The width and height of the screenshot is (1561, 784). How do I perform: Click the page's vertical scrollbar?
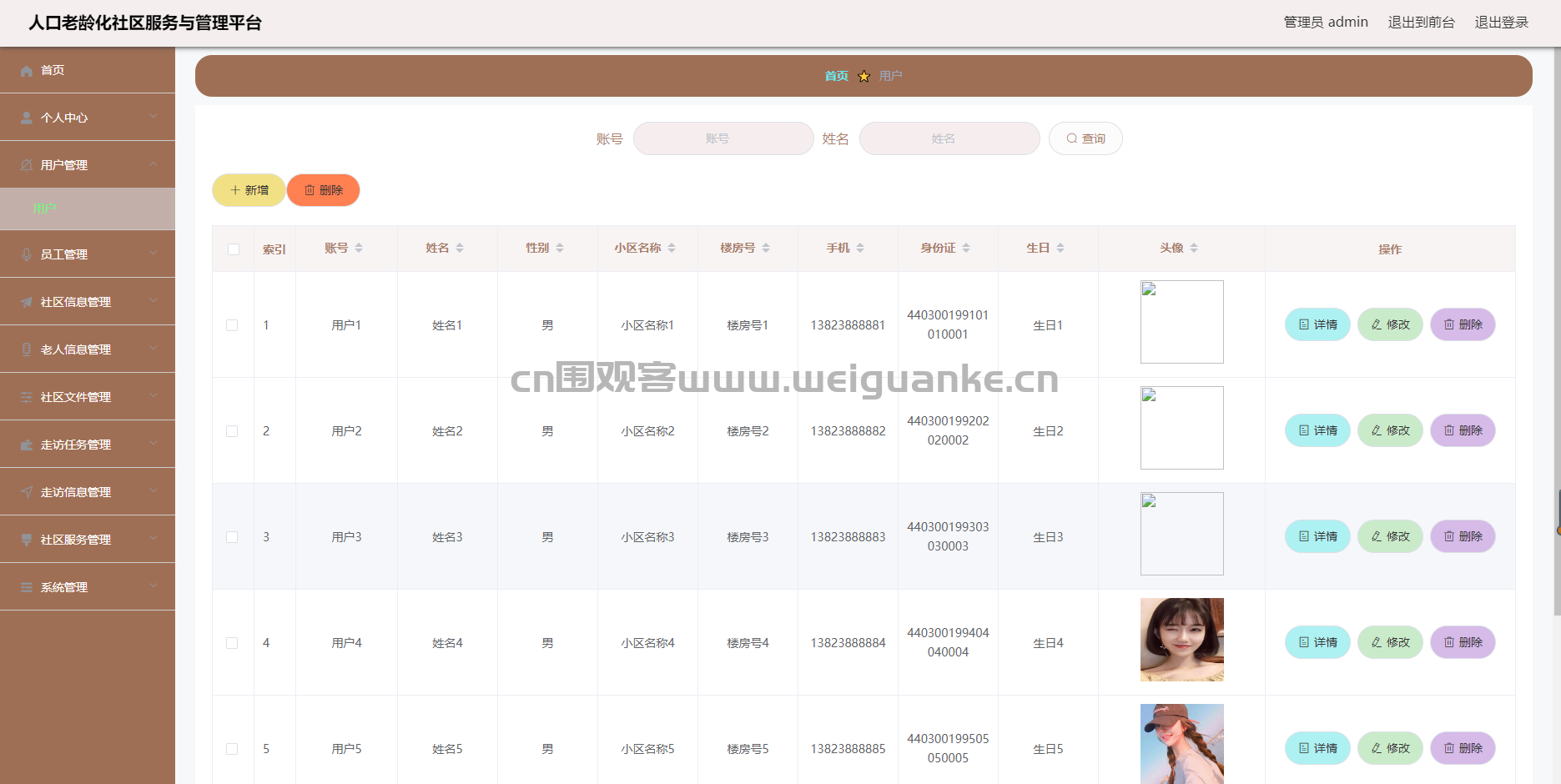point(1557,334)
